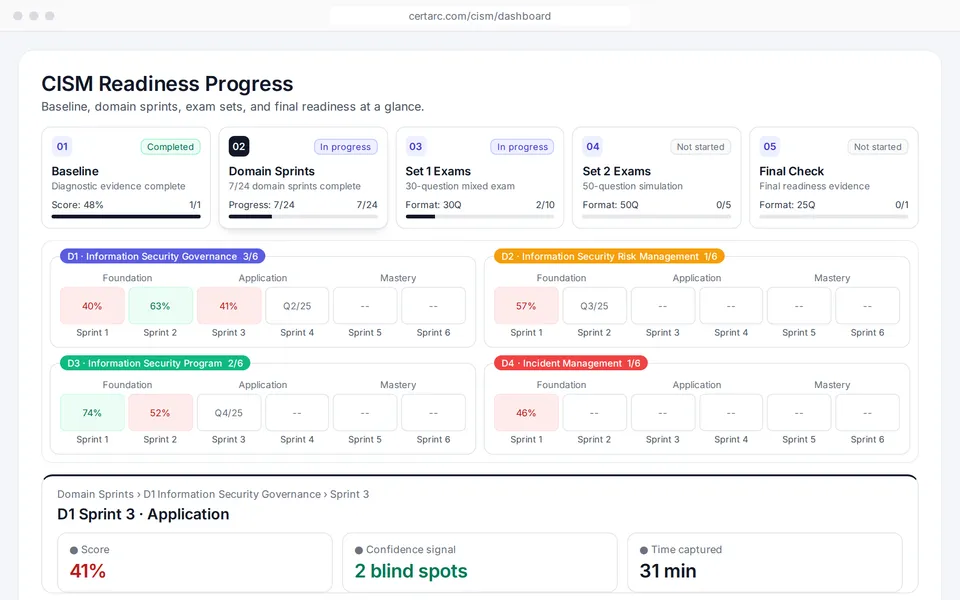Screen dimensions: 960x600
Task: Click the Confidence signal 2 blind spots card
Action: (480, 562)
